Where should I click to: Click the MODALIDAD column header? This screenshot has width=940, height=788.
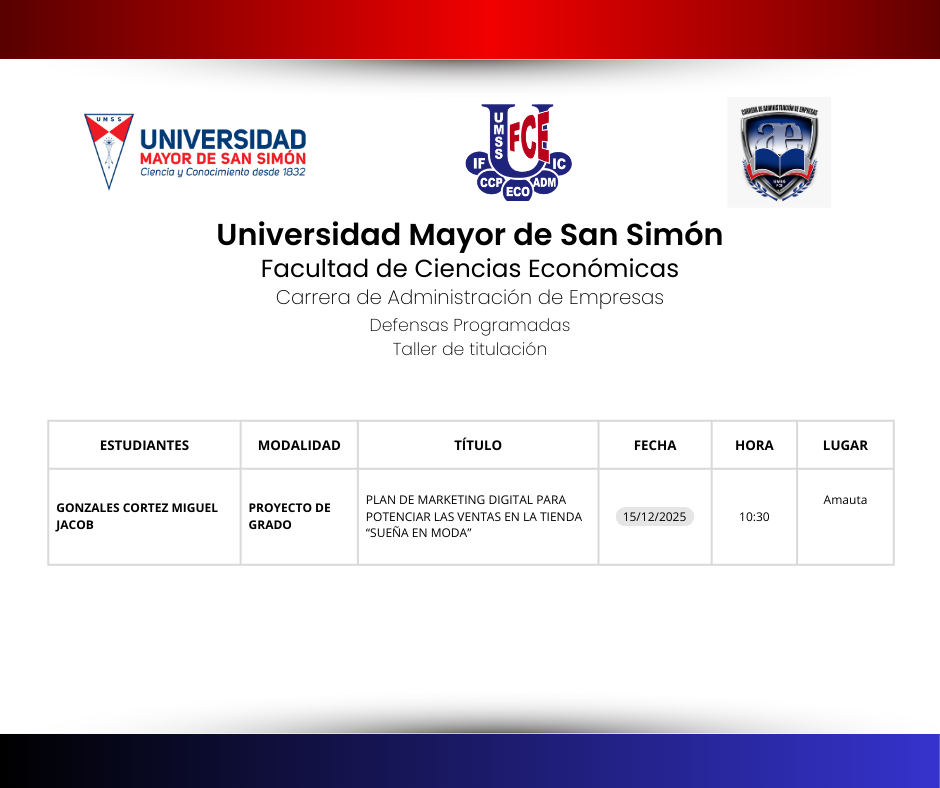[x=299, y=445]
